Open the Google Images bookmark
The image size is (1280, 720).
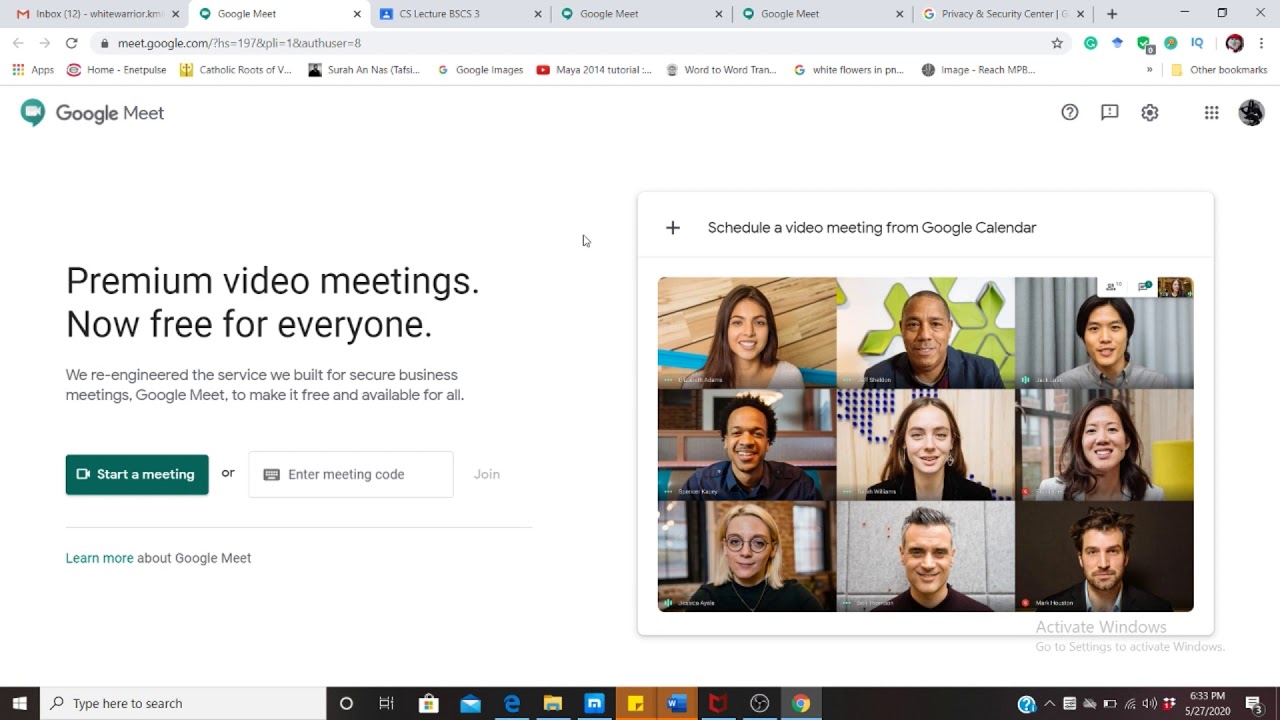tap(480, 70)
